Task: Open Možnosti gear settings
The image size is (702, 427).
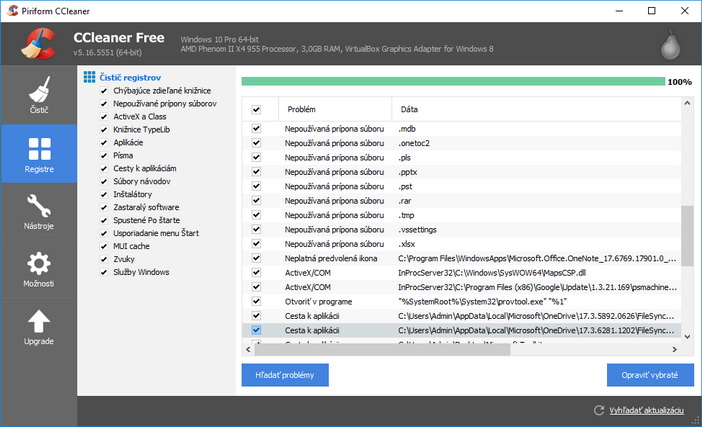Action: pyautogui.click(x=38, y=269)
